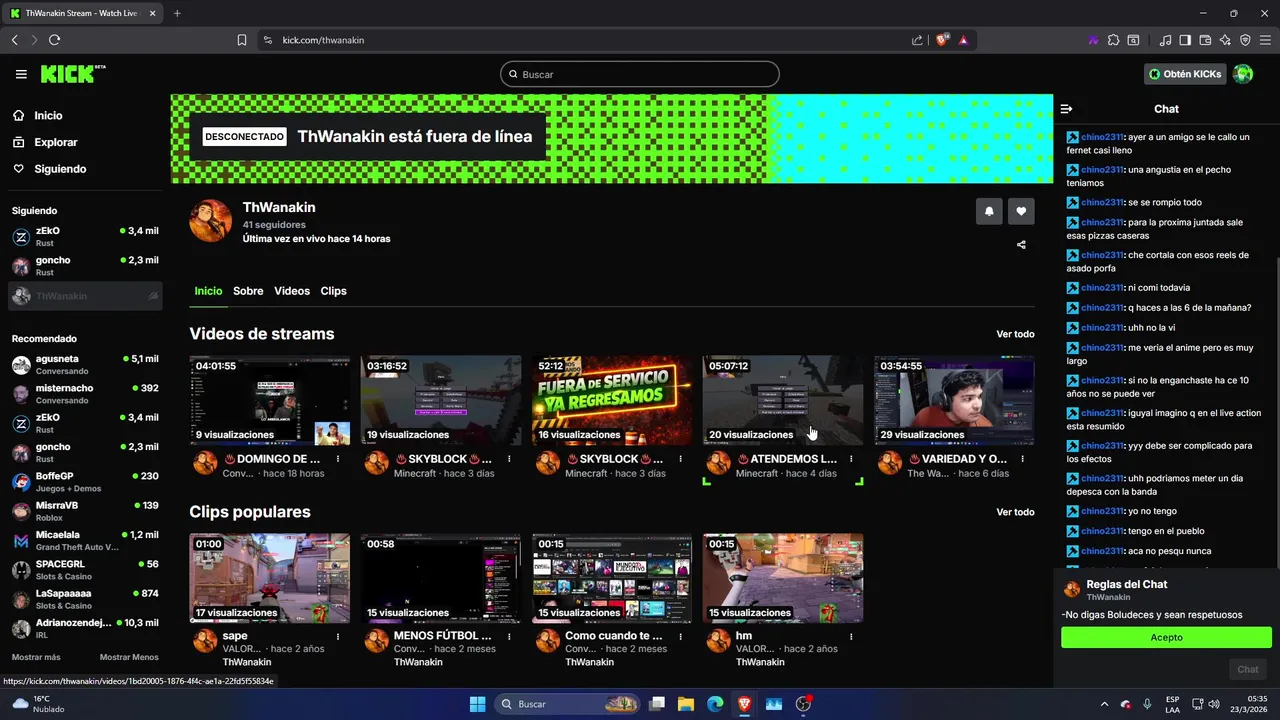Image resolution: width=1280 pixels, height=720 pixels.
Task: Open Explorar in the sidebar
Action: tap(55, 142)
